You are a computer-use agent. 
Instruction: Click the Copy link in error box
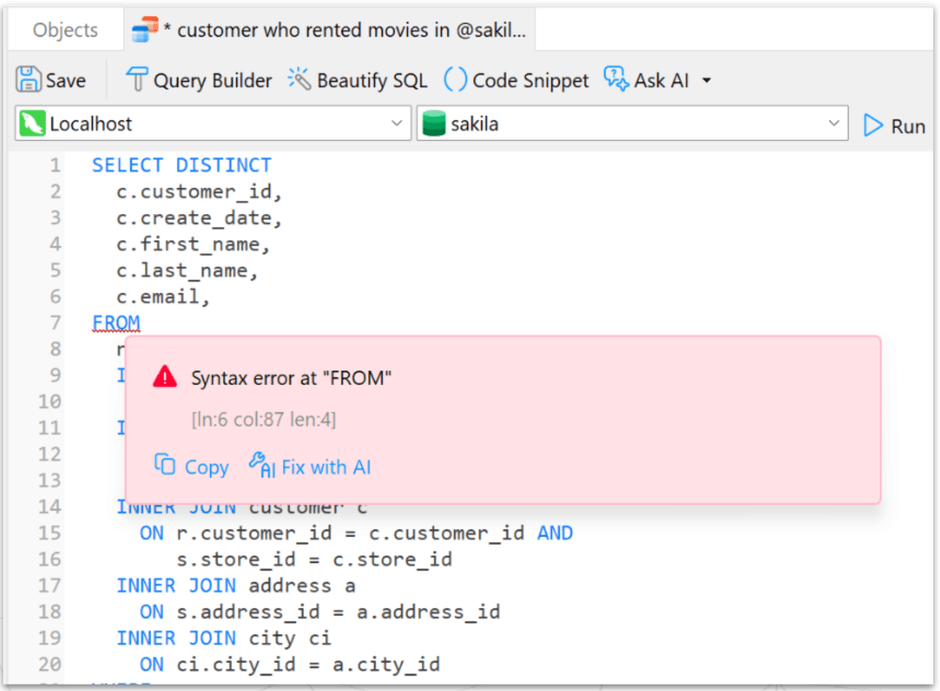click(207, 467)
